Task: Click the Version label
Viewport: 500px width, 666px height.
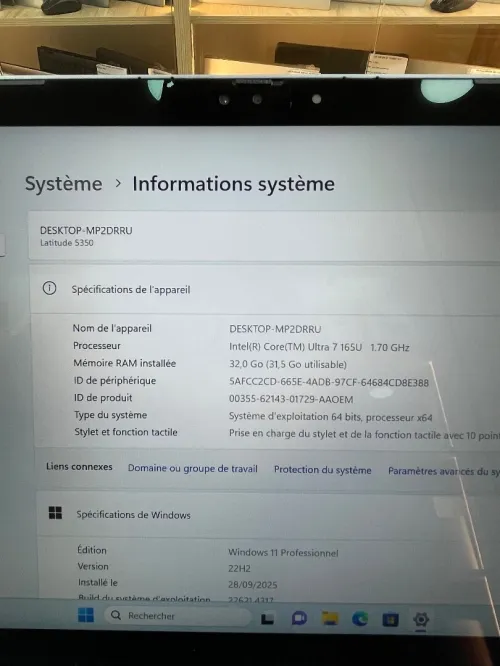Action: point(93,566)
